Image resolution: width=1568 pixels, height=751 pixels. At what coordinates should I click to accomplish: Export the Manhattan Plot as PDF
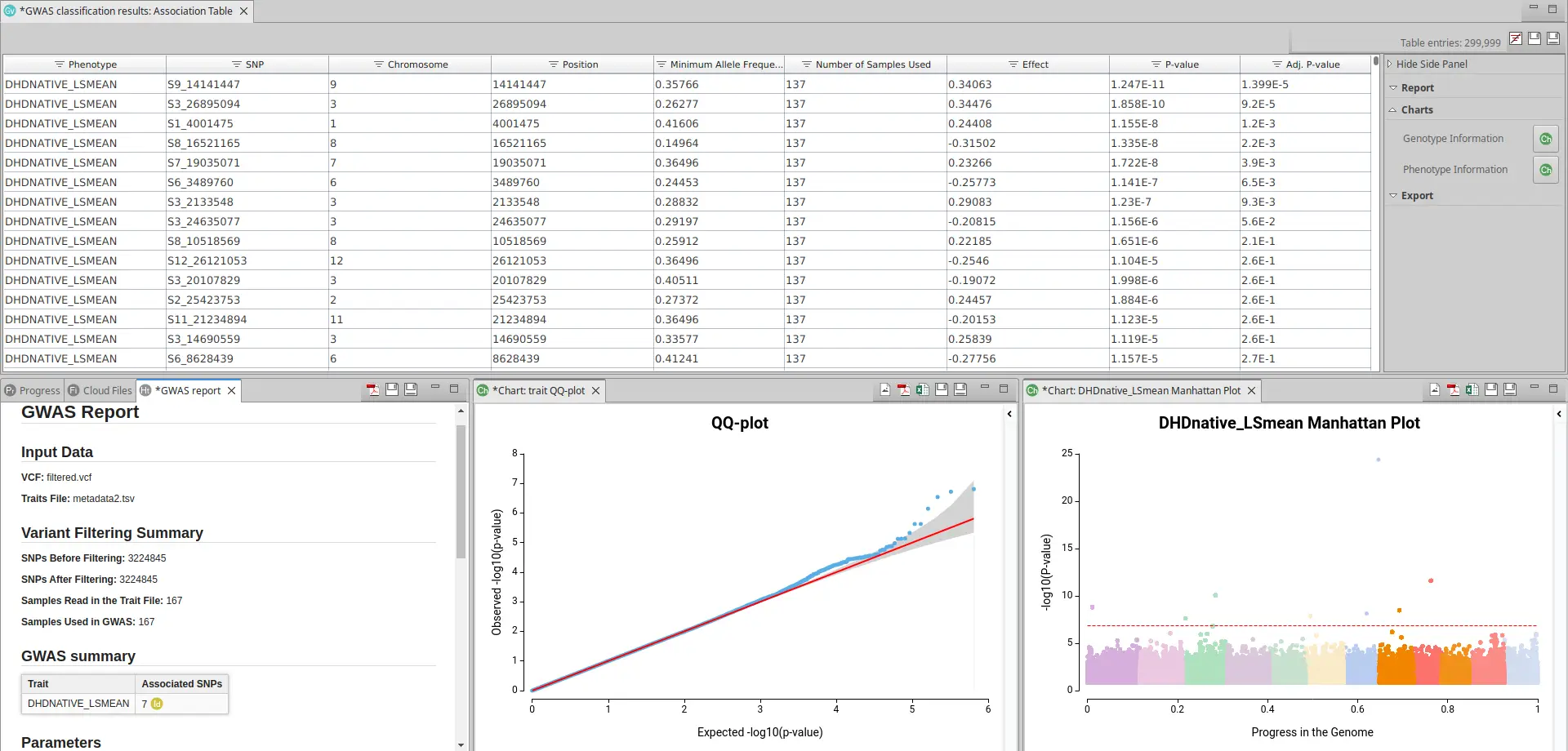pos(1454,390)
